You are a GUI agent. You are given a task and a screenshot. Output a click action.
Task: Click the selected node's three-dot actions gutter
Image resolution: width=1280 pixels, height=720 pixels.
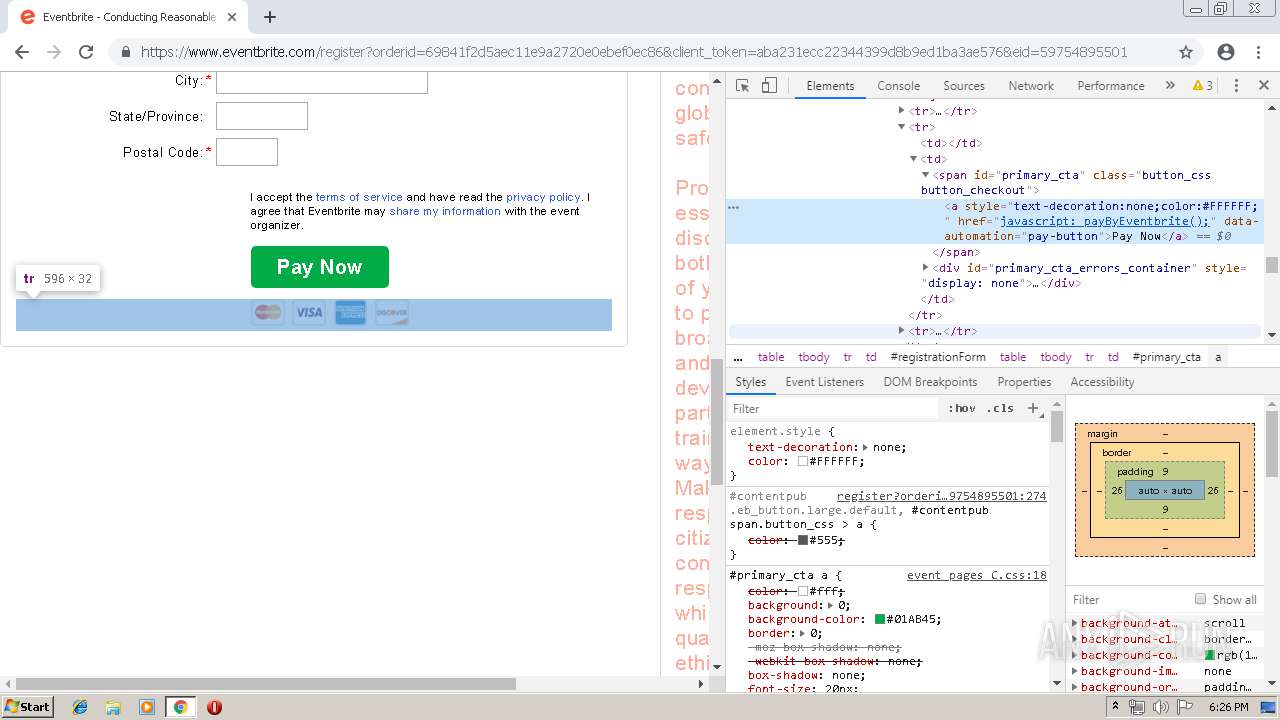point(733,207)
